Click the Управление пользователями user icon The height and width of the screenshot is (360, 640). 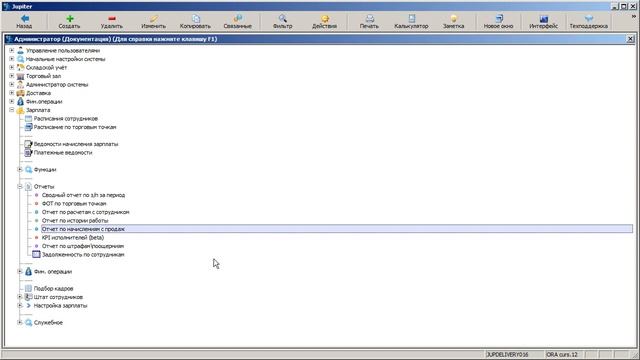(x=20, y=51)
